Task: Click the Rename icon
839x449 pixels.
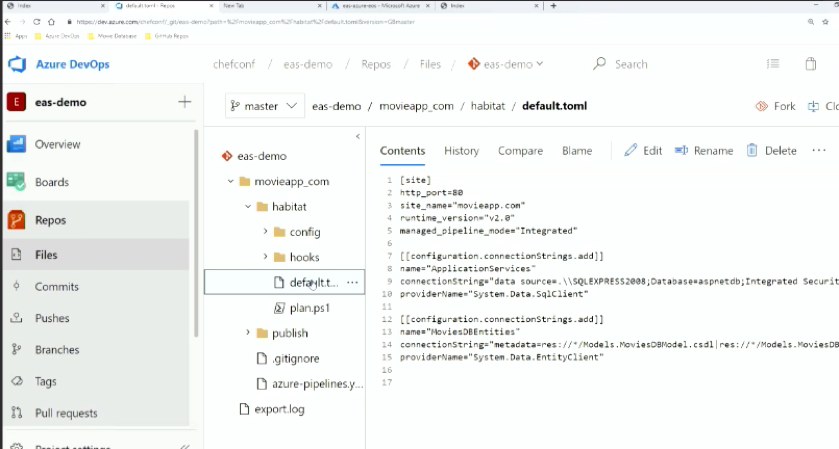Action: (x=681, y=150)
